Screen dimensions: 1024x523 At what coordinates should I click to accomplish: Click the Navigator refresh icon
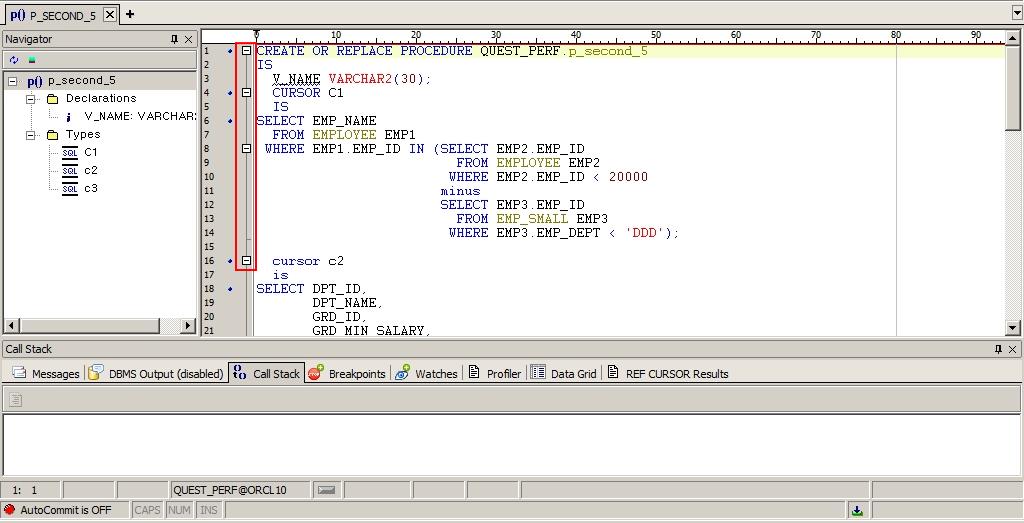click(x=14, y=60)
